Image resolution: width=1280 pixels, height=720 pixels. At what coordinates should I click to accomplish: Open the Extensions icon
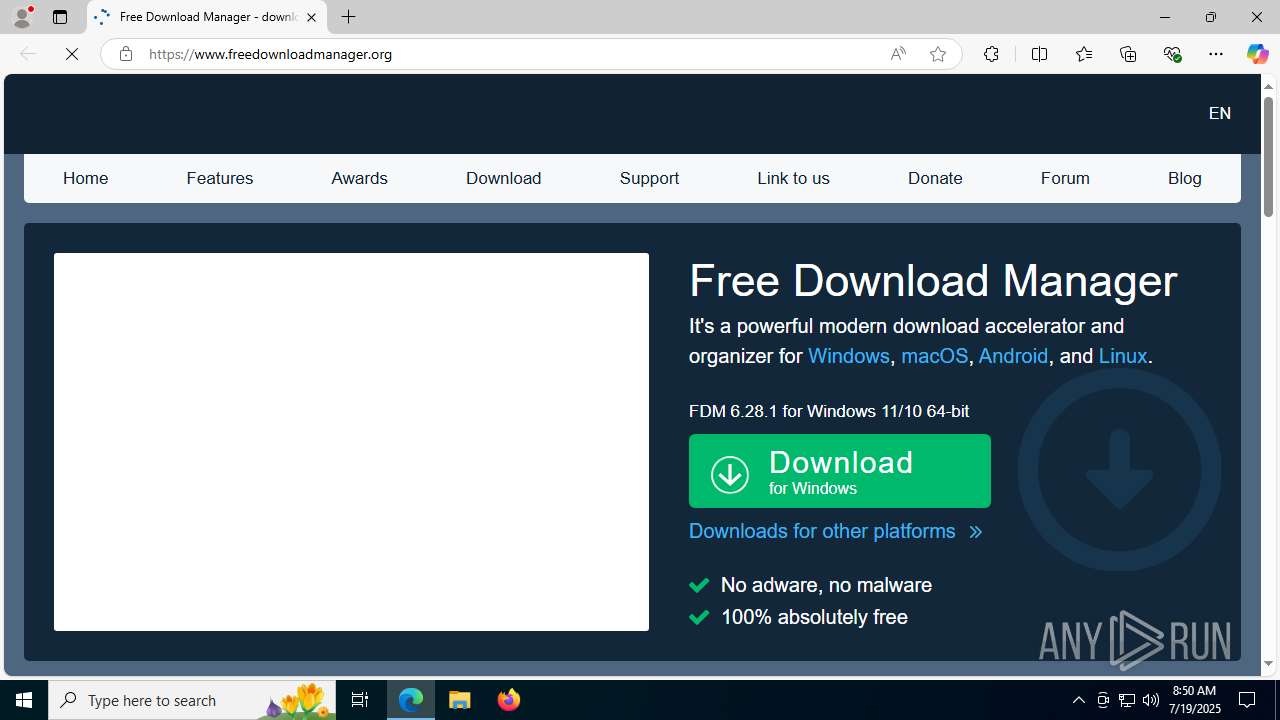pyautogui.click(x=991, y=54)
